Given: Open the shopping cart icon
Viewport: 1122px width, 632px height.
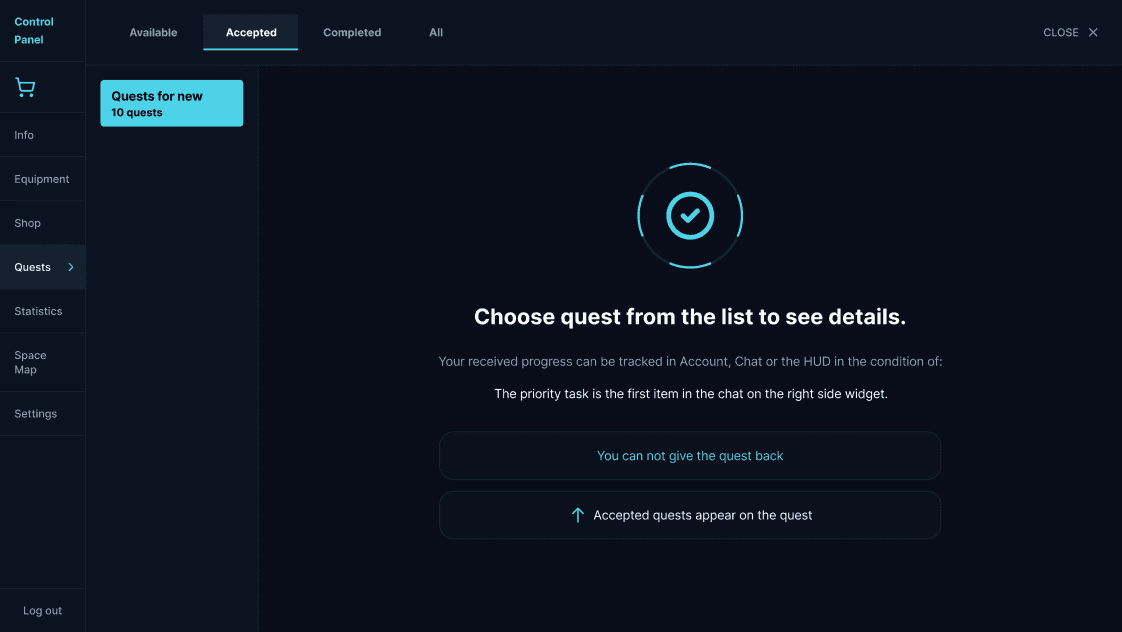Looking at the screenshot, I should click(x=25, y=87).
